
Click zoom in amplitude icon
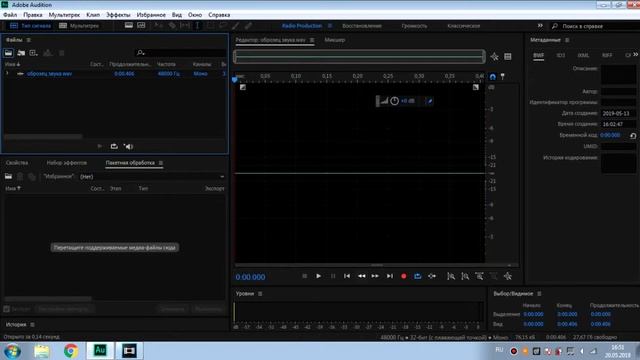click(x=451, y=276)
